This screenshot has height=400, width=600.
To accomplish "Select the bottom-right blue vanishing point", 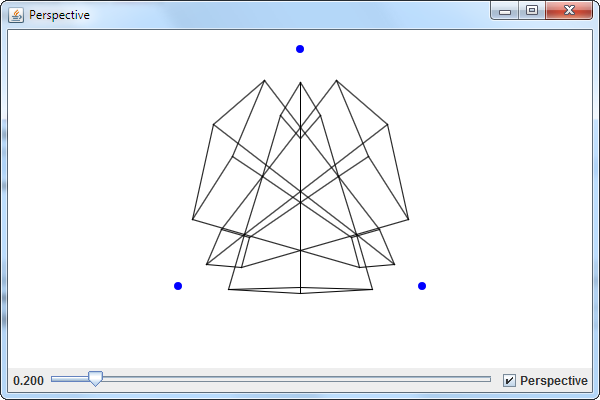I will coord(422,286).
